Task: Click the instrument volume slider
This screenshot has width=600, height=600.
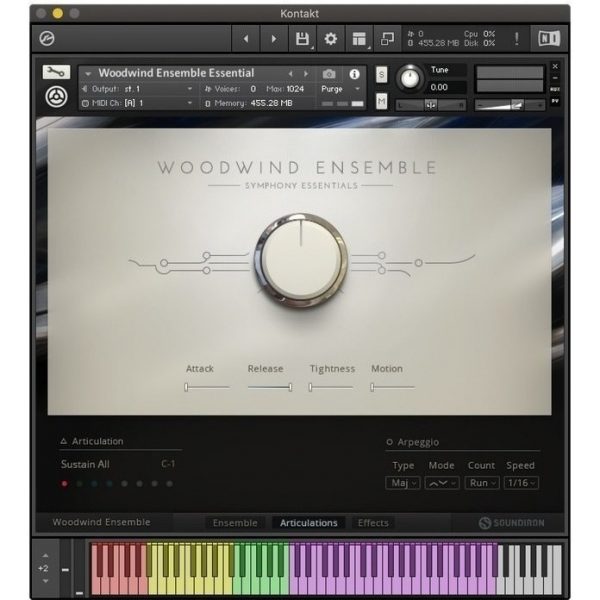Action: tap(509, 104)
